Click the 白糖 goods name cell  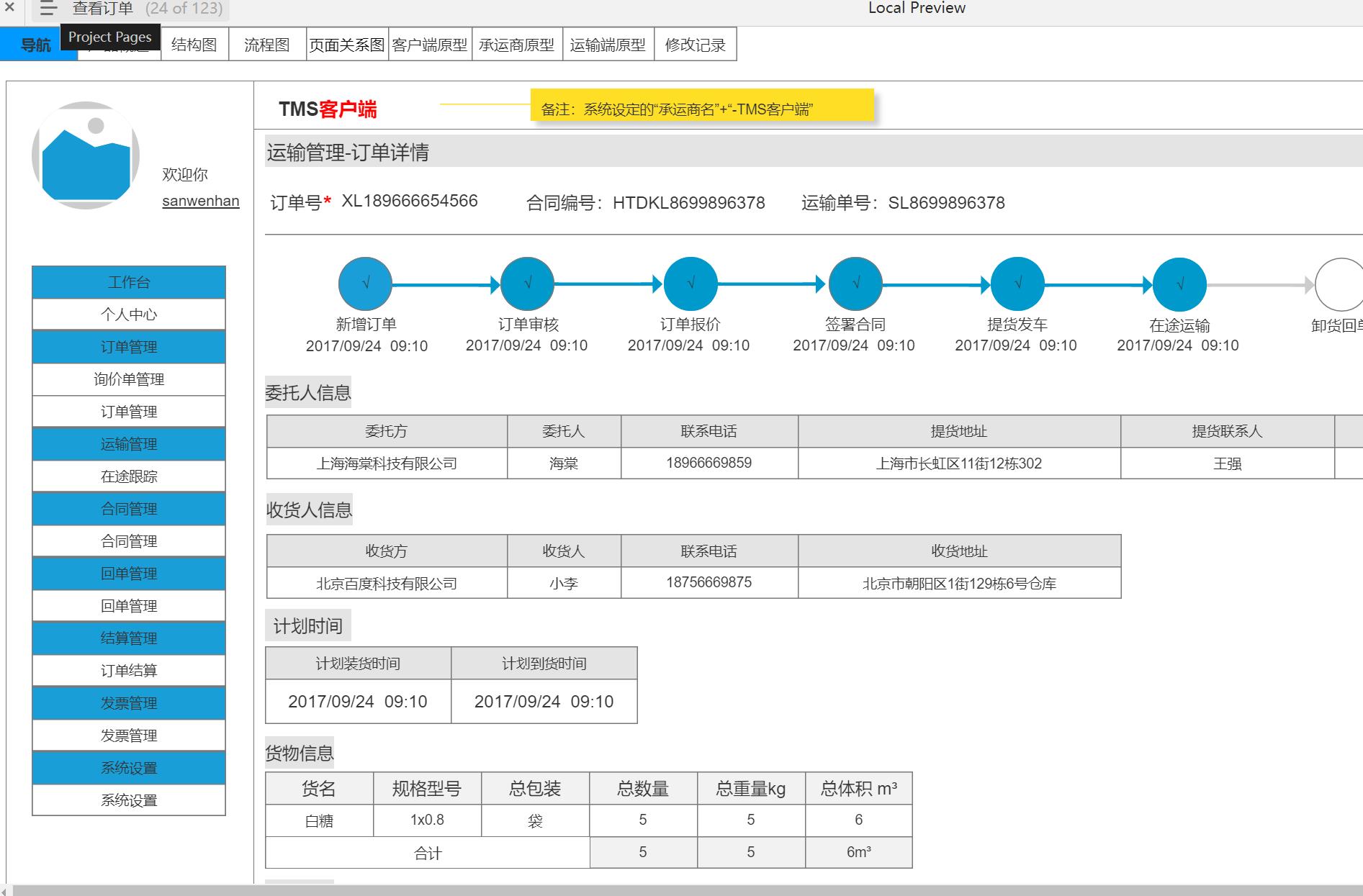click(320, 820)
